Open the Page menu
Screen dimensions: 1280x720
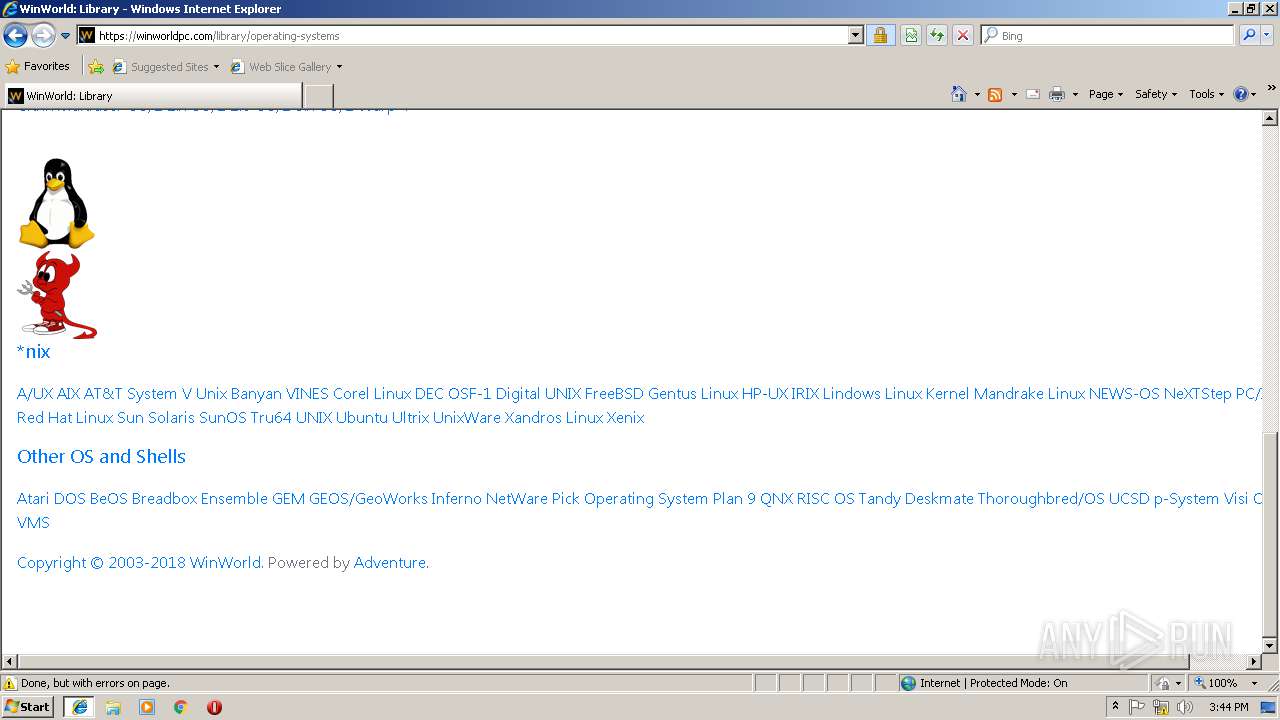tap(1105, 94)
